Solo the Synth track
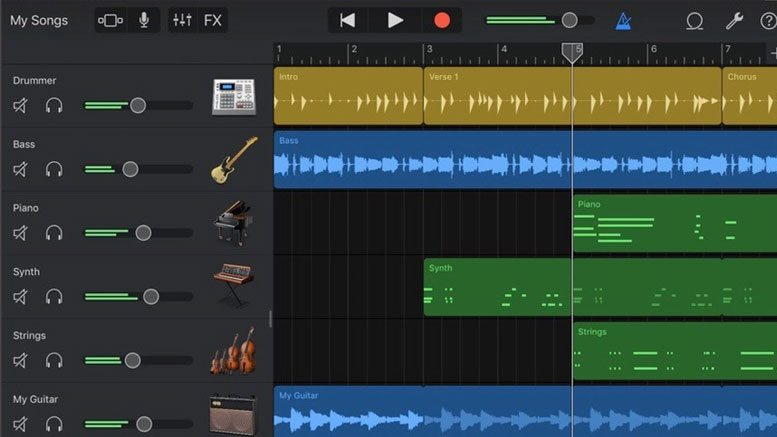Viewport: 777px width, 437px height. 54,297
